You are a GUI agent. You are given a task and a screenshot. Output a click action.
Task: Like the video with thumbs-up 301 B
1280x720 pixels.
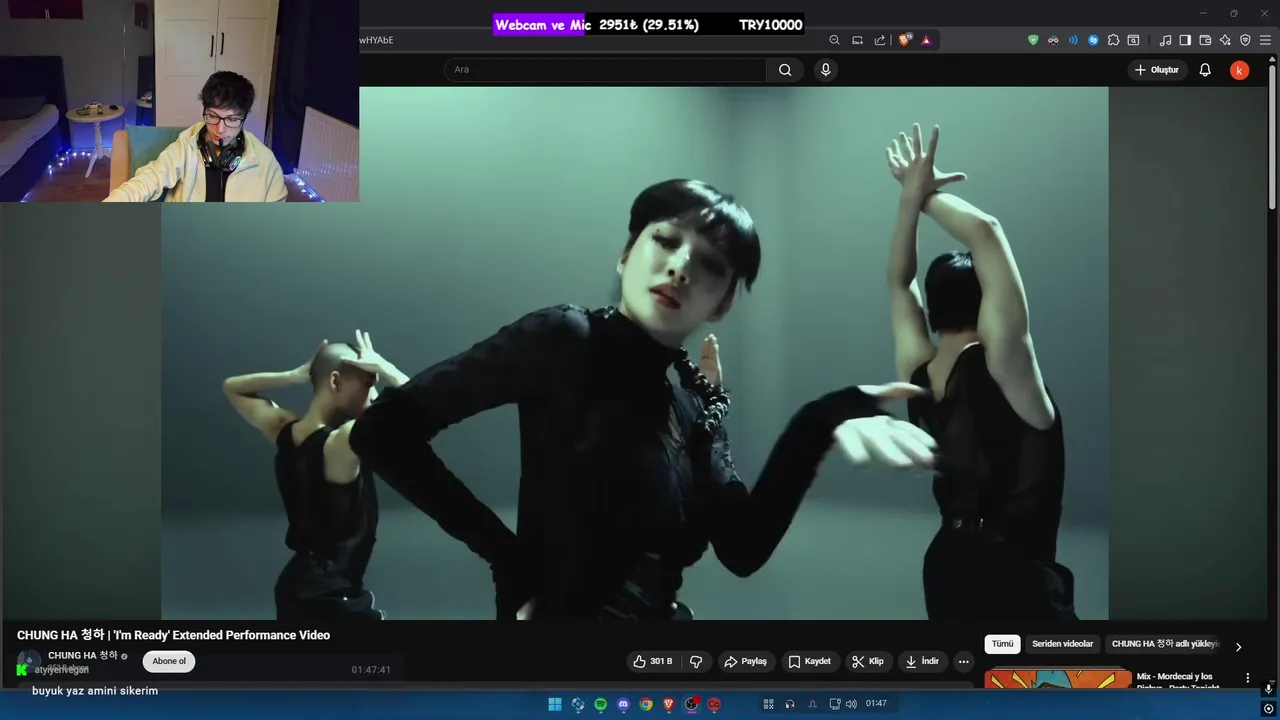click(653, 661)
